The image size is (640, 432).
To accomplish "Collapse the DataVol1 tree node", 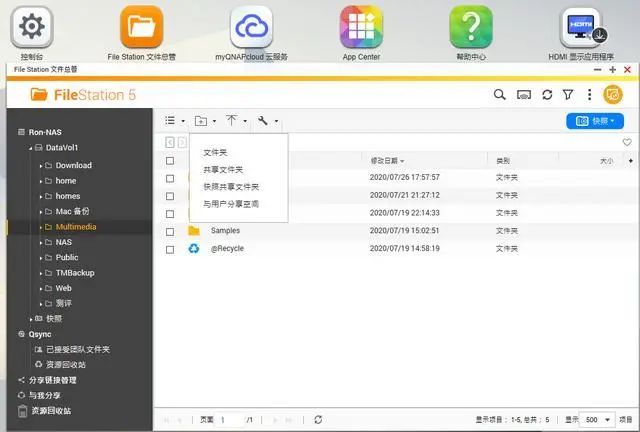I will coord(31,148).
